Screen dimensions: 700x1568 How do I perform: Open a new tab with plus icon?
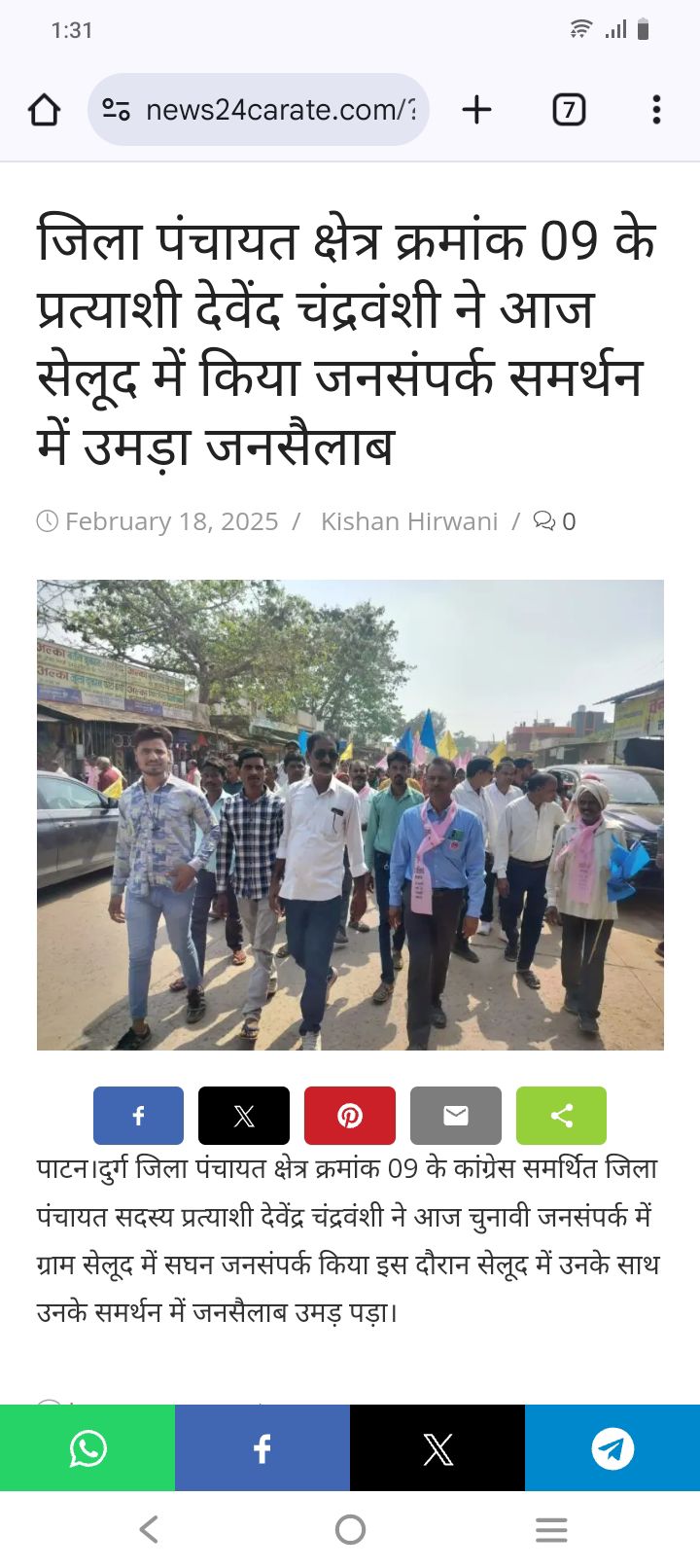[x=476, y=110]
